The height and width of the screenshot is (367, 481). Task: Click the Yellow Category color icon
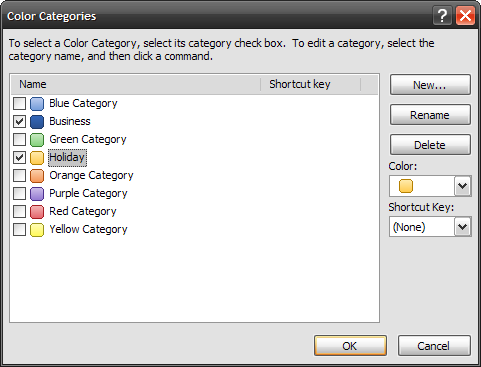(x=37, y=230)
